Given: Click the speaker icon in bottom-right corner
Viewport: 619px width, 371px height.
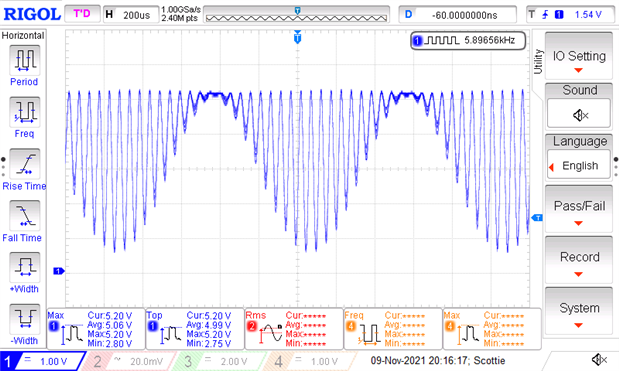Looking at the screenshot, I should point(599,360).
